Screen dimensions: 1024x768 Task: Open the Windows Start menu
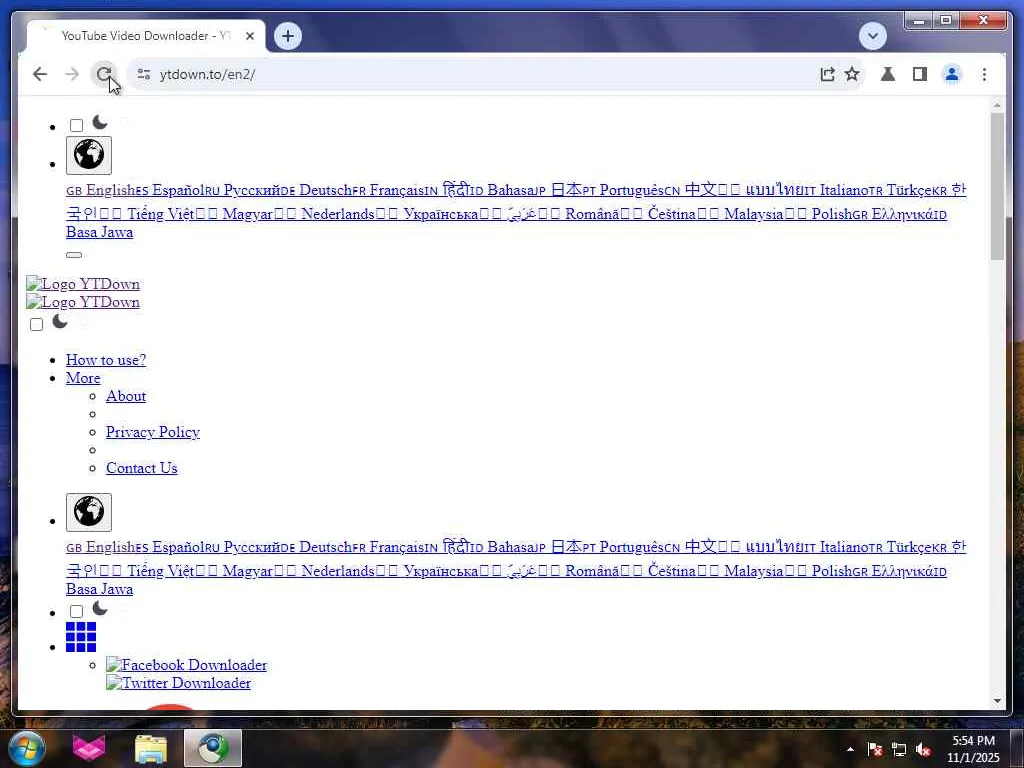pos(27,748)
